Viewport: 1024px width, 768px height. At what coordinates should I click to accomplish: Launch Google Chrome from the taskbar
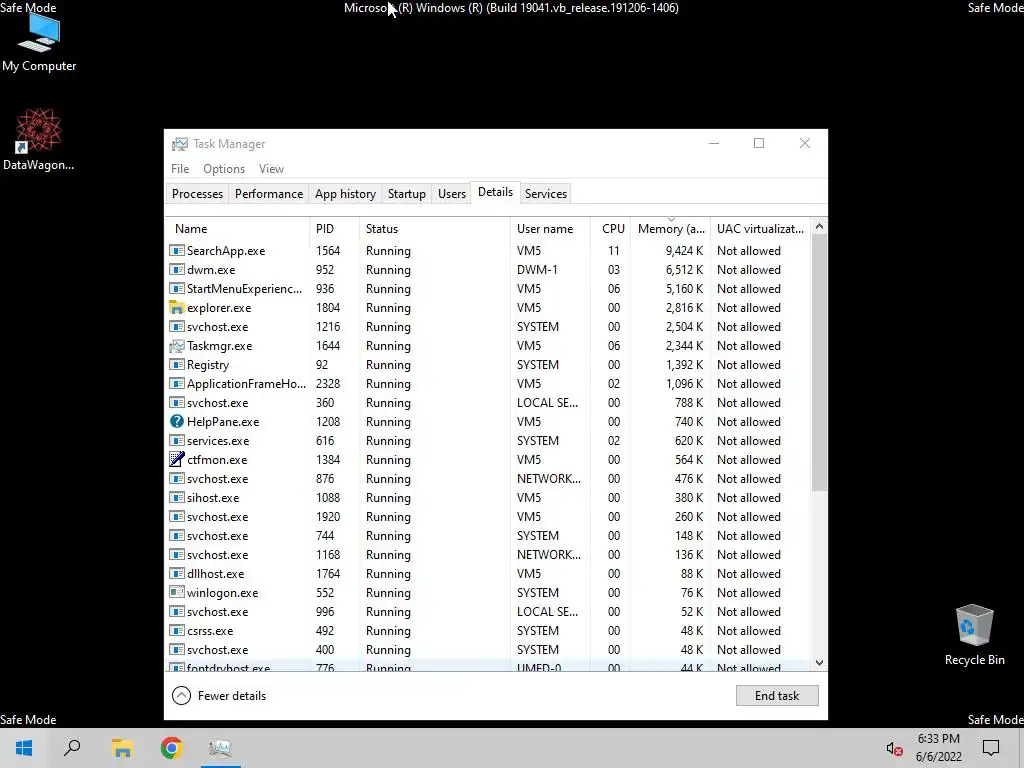click(171, 748)
